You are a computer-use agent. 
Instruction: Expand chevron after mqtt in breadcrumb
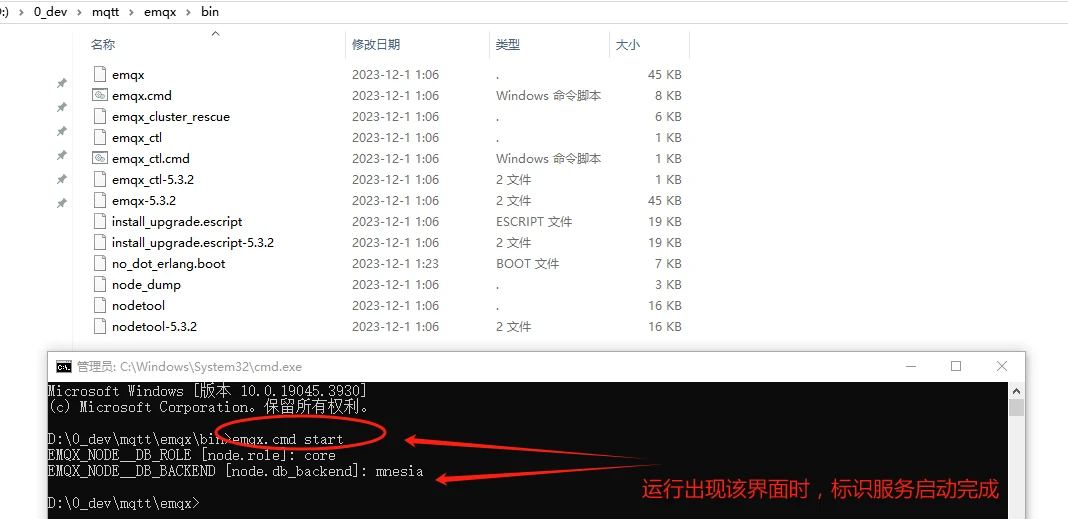click(x=131, y=12)
